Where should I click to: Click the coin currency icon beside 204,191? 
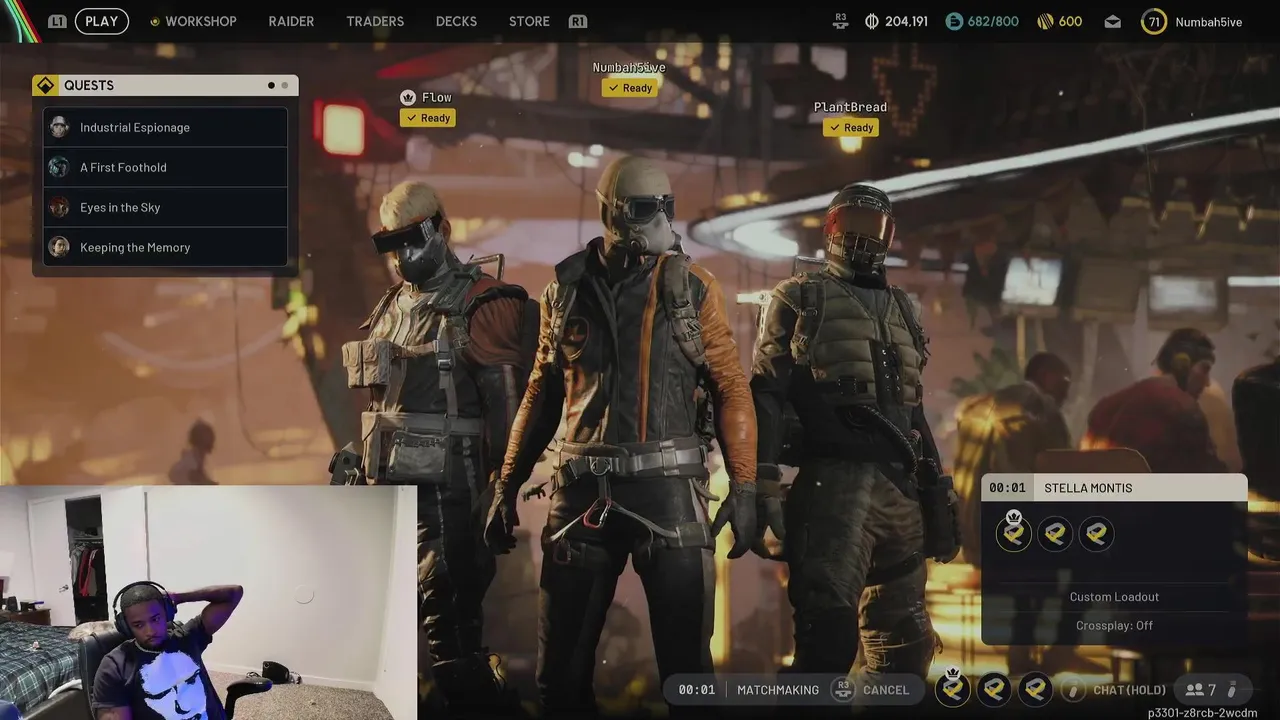click(871, 21)
